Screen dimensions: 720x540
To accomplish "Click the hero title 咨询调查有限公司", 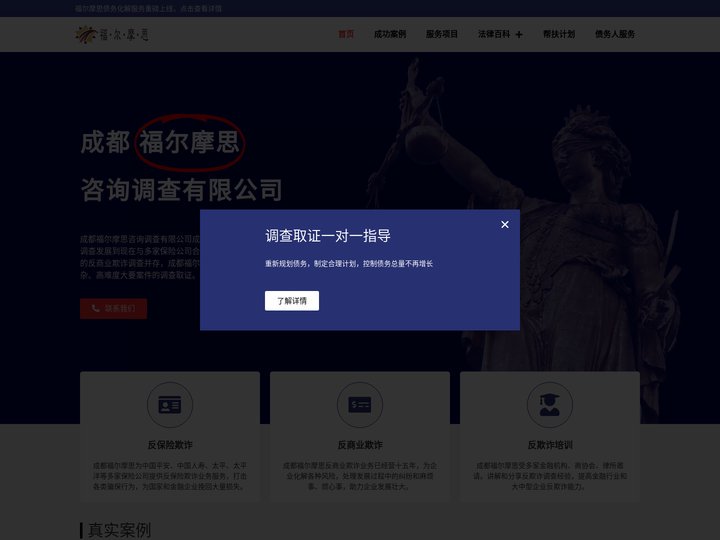I will (x=181, y=190).
